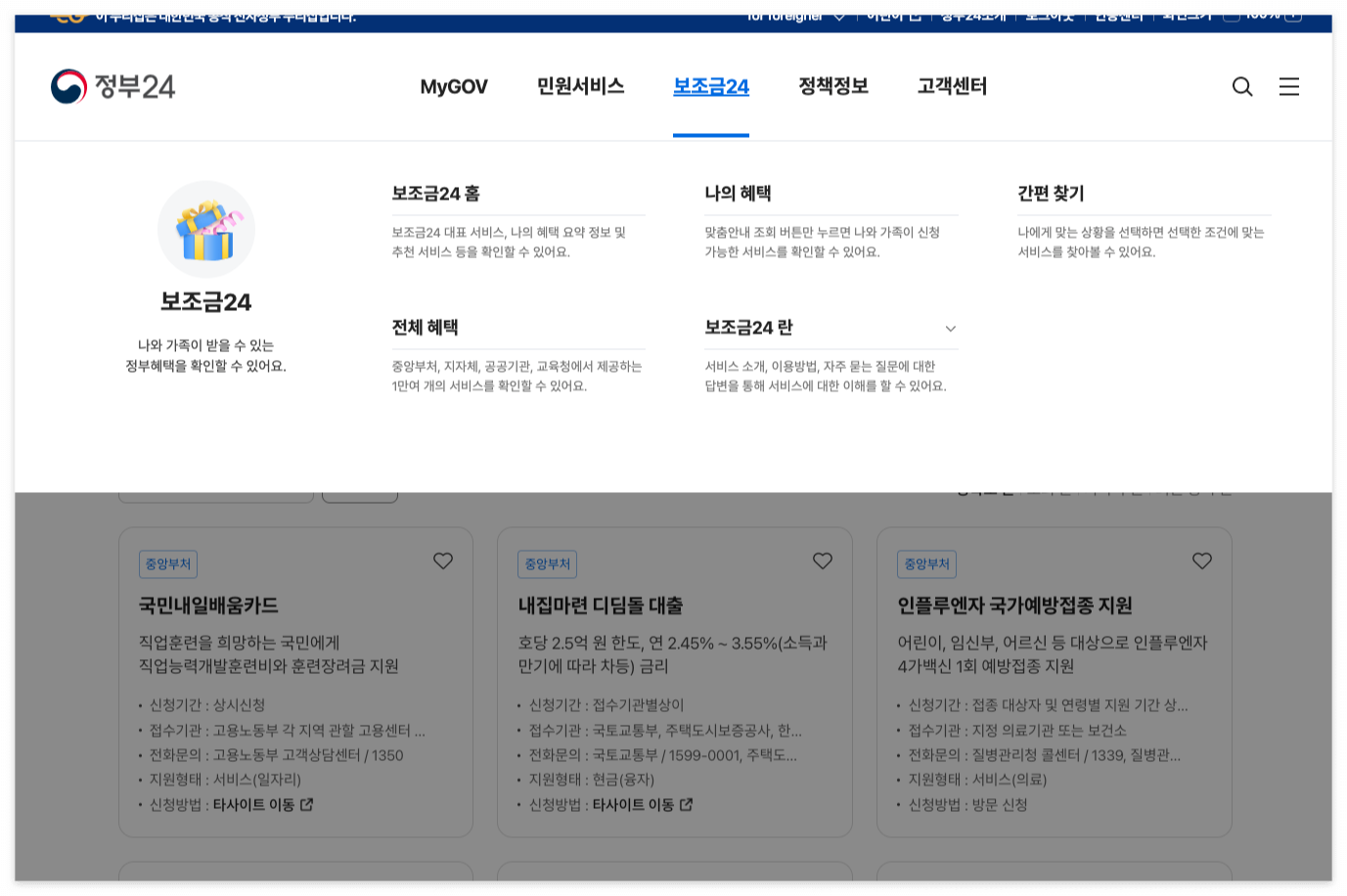This screenshot has width=1347, height=896.
Task: Click 지원형태 : 현금(융자) line
Action: coord(592,779)
